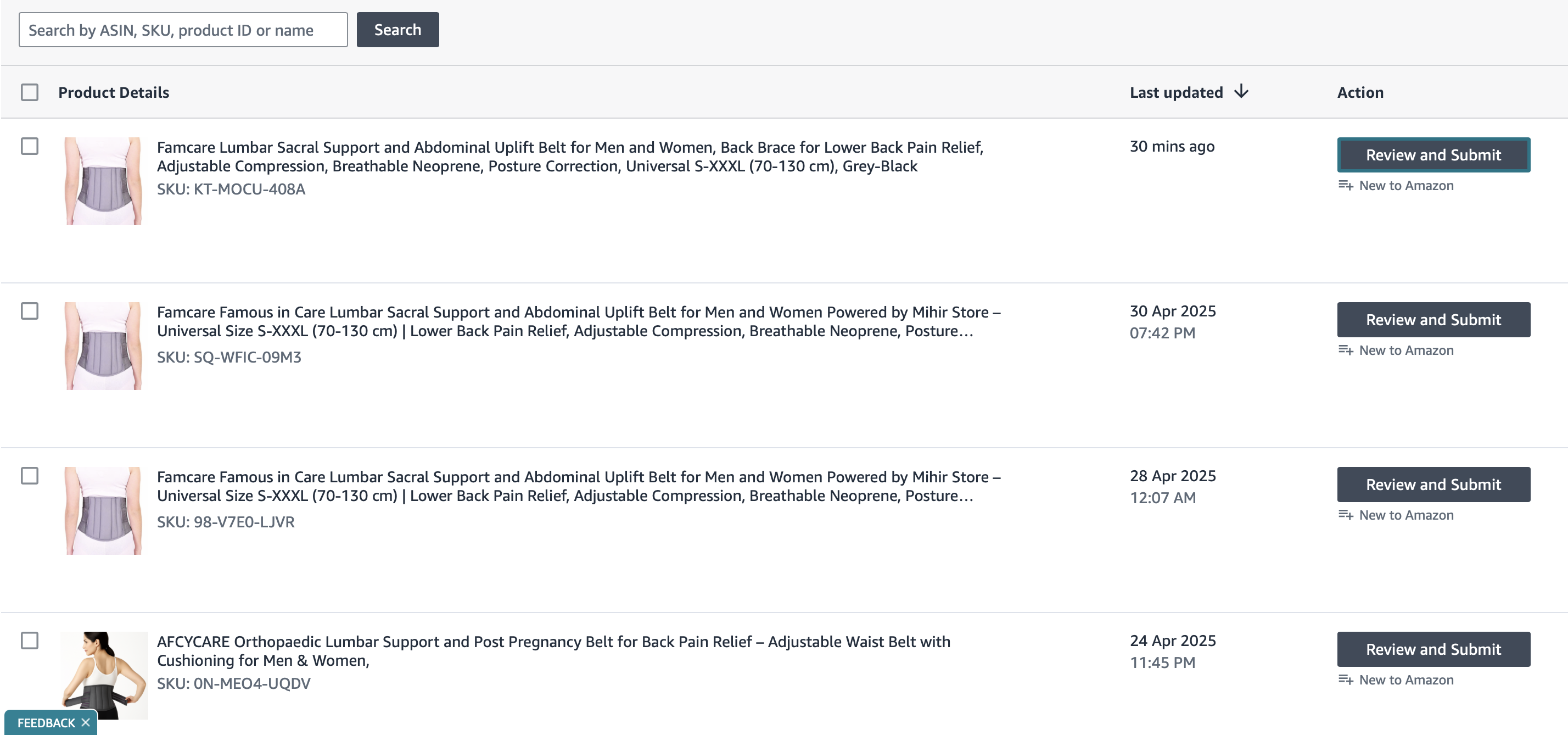
Task: Click New to Amazon icon for SQ-WFIC-09M3
Action: (x=1345, y=350)
